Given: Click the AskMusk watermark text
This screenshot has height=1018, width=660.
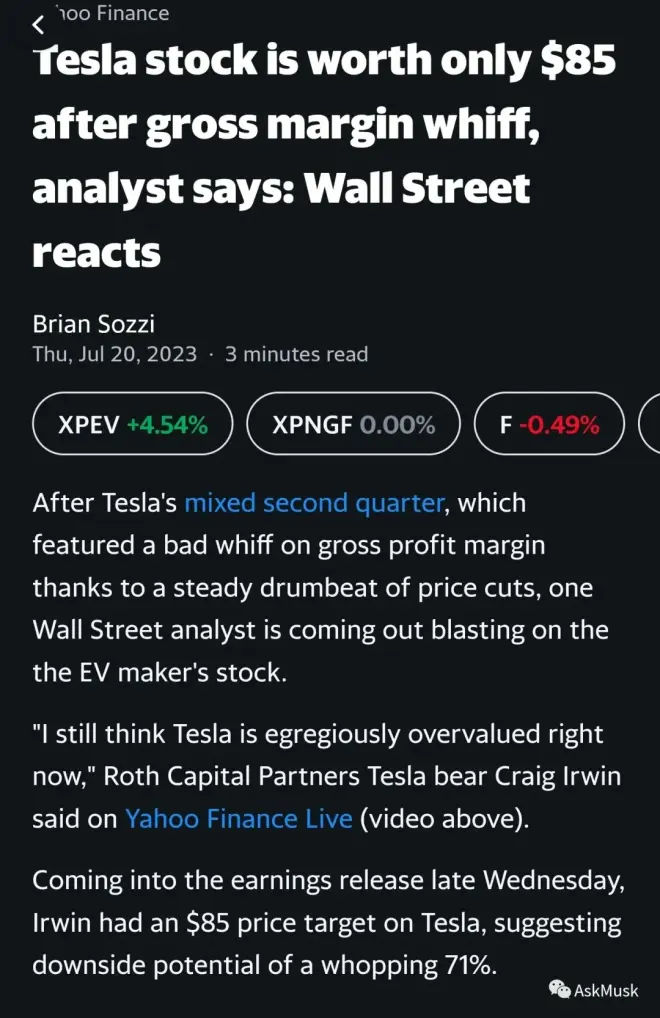Looking at the screenshot, I should click(607, 990).
